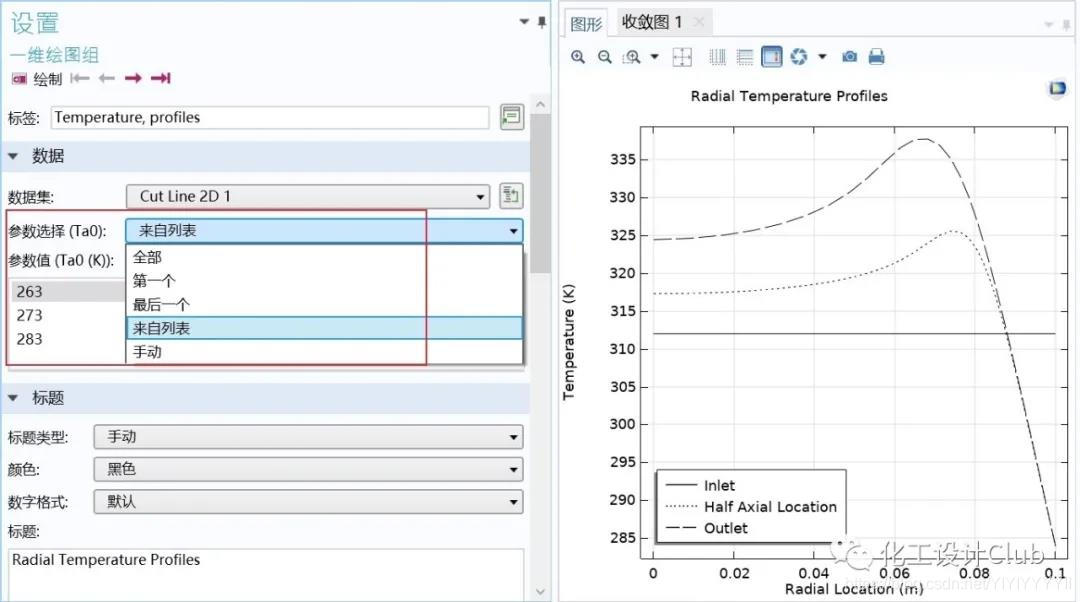
Task: Click go-to-source icon next to dataset
Action: click(510, 196)
